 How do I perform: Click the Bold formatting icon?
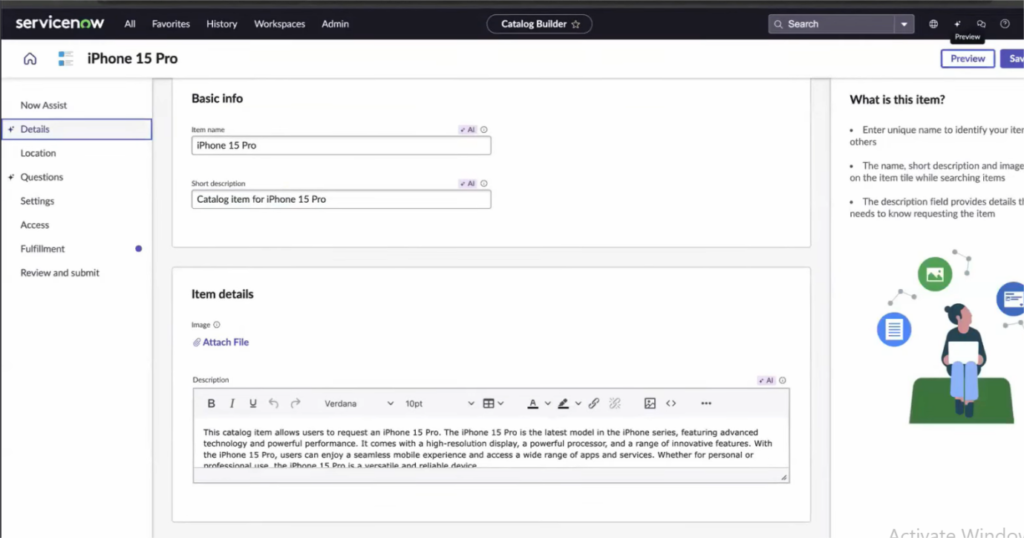[211, 404]
